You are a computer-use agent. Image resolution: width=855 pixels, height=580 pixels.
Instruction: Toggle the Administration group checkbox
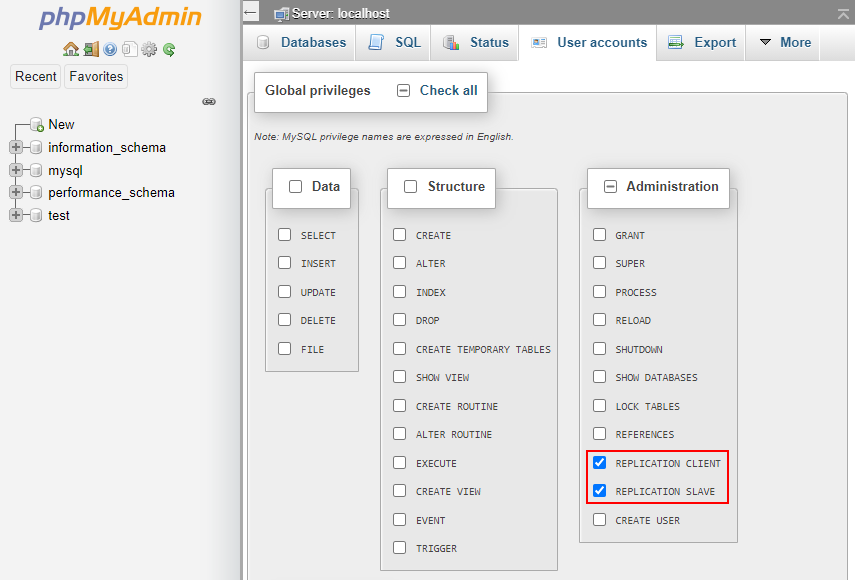point(610,186)
